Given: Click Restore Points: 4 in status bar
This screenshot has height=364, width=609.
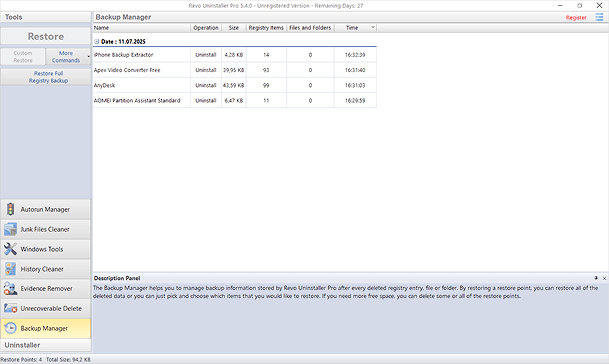Looking at the screenshot, I should tap(21, 359).
